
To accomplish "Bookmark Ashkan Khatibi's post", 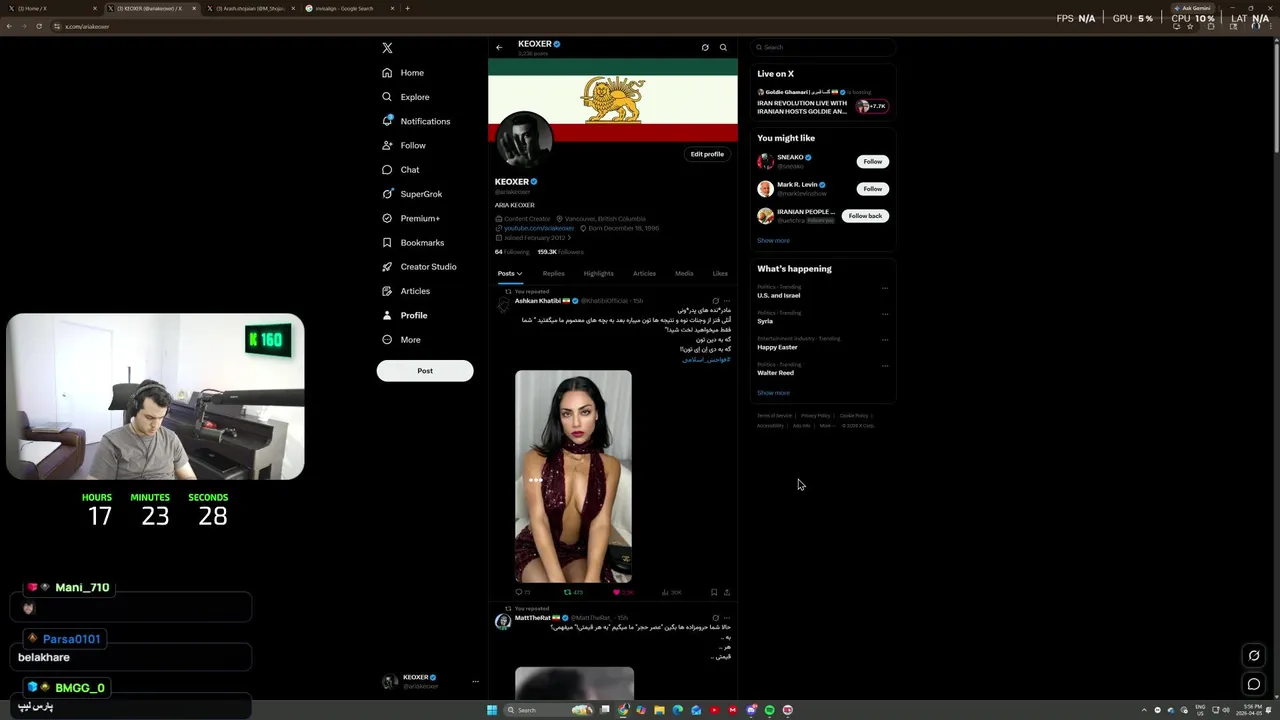I will [713, 592].
